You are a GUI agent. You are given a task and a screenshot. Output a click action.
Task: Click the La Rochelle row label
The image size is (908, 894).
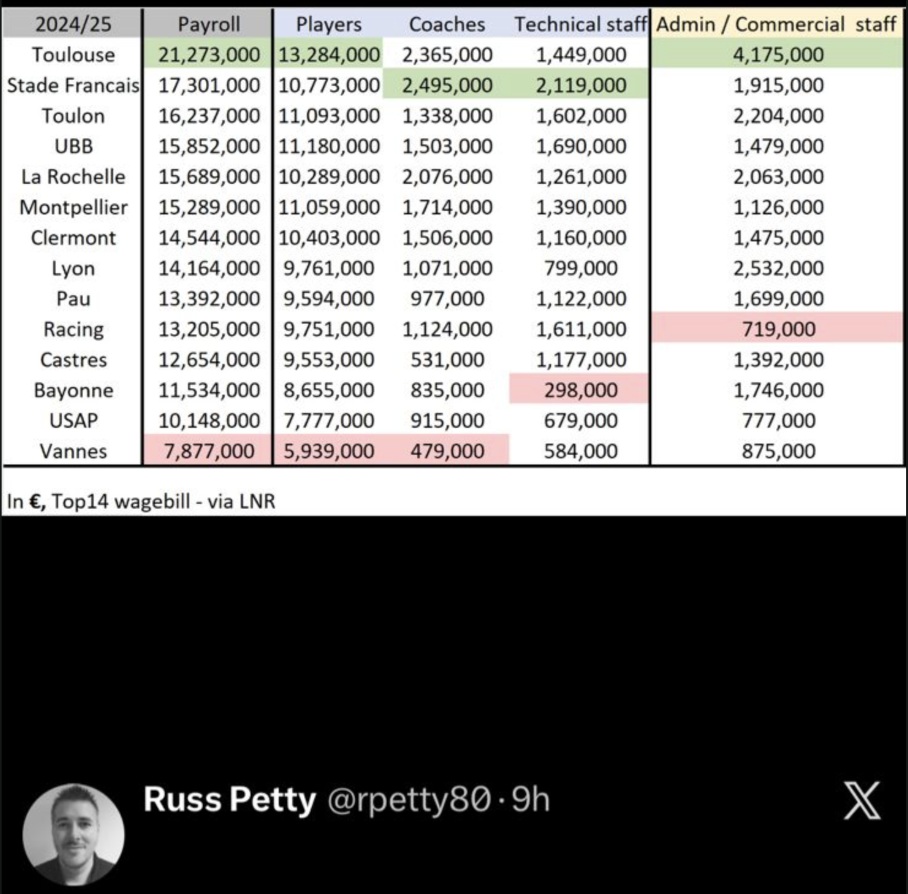click(72, 177)
